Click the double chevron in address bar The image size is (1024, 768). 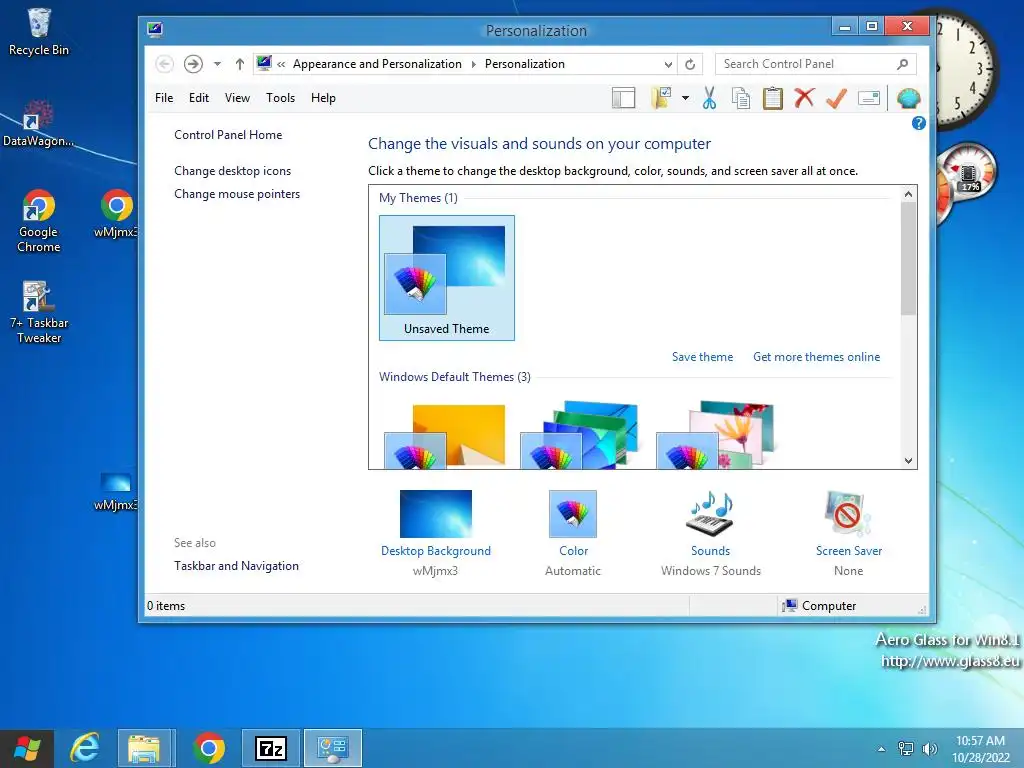pyautogui.click(x=281, y=64)
